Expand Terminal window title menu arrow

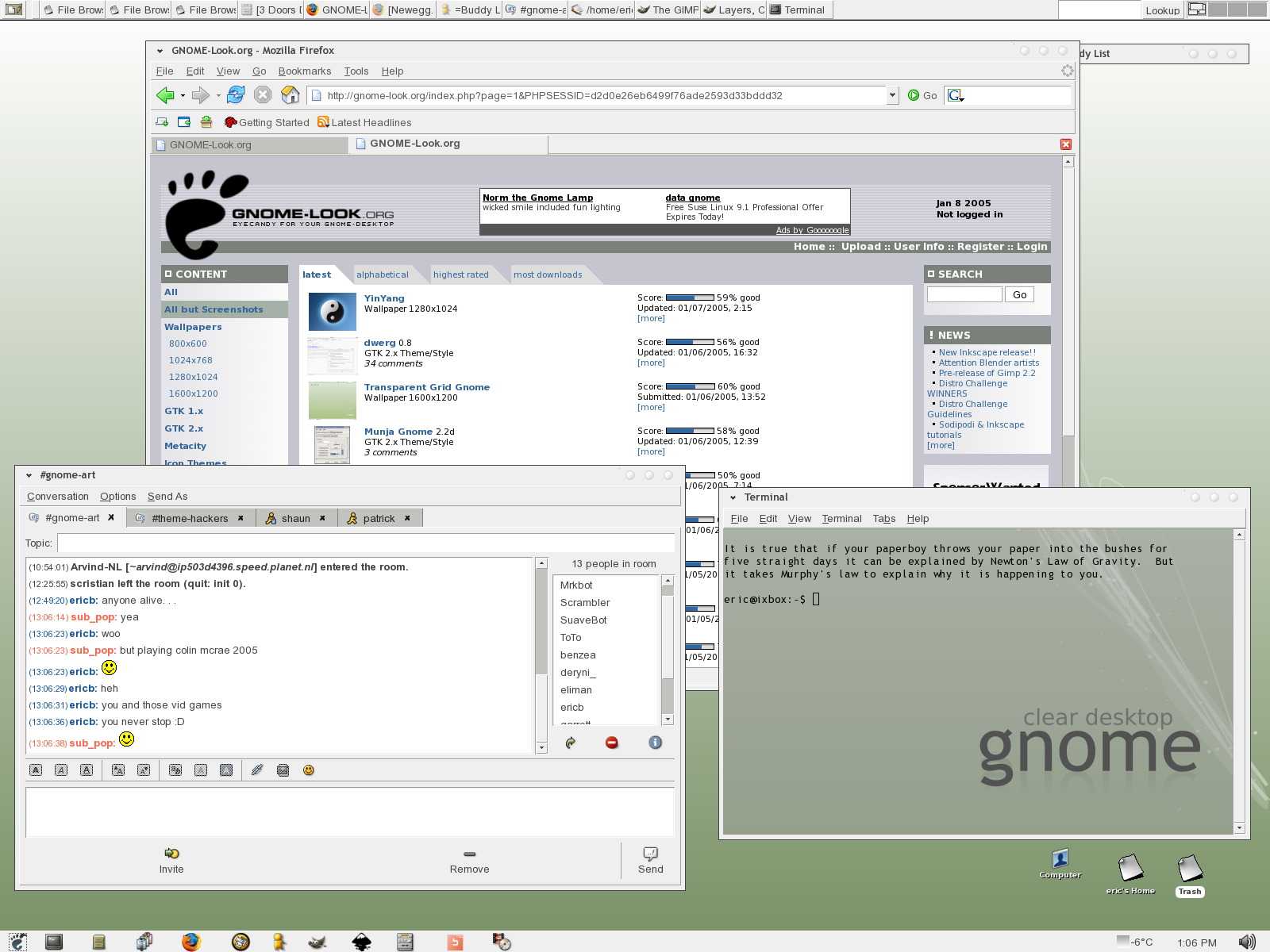(733, 498)
